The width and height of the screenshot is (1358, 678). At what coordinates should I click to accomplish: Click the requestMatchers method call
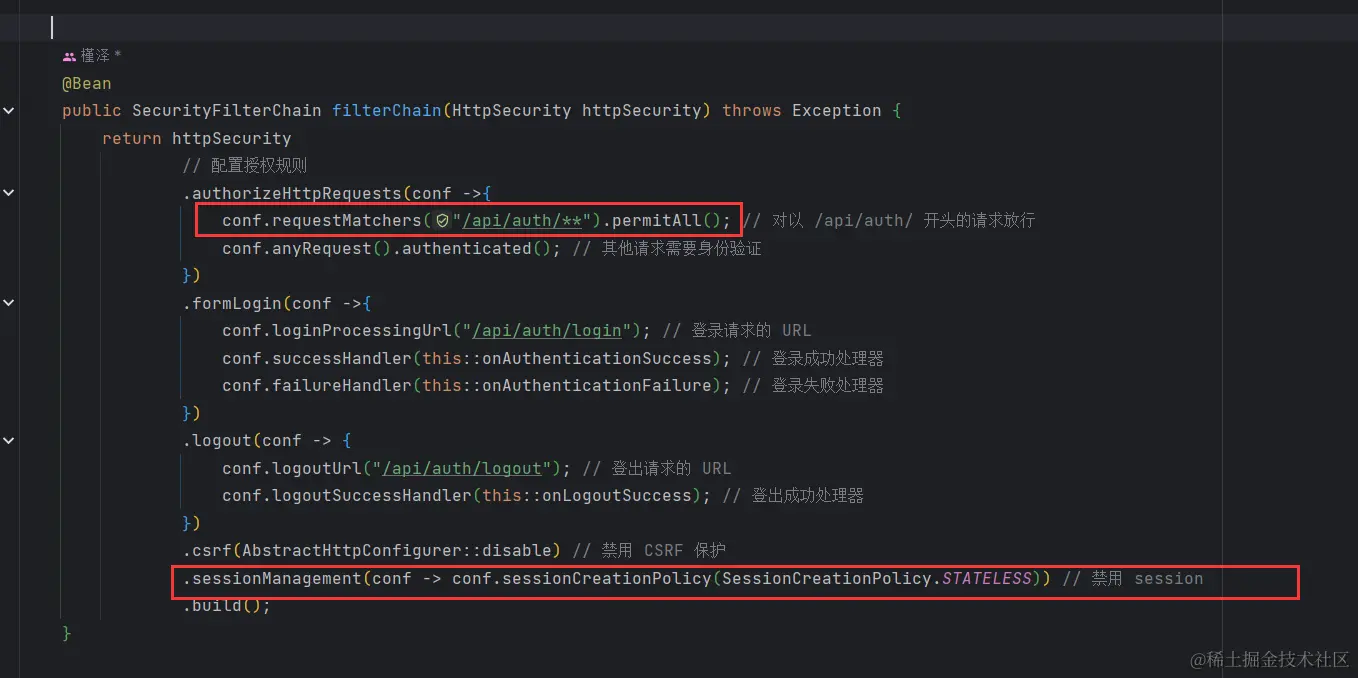click(x=347, y=220)
